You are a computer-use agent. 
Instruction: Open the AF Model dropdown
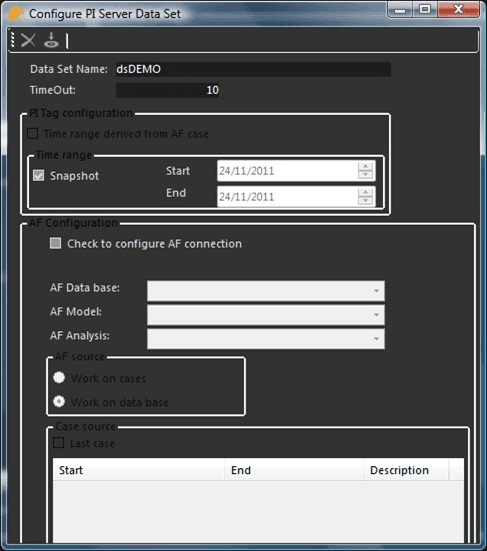point(266,315)
